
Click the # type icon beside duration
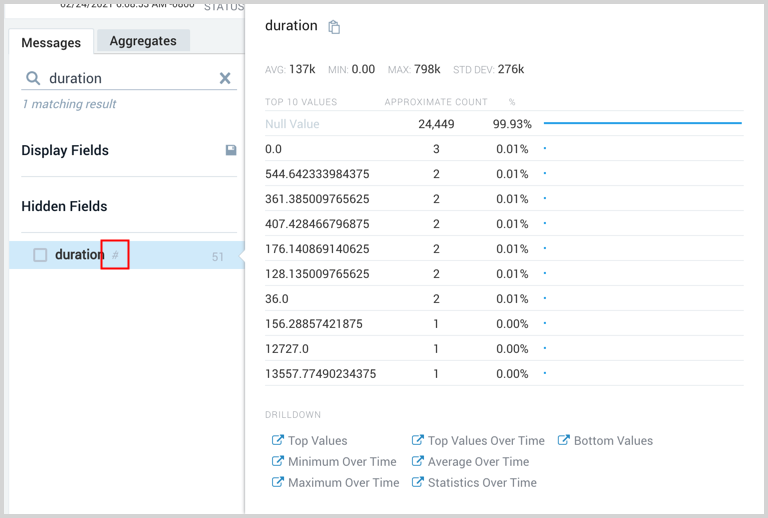pos(115,255)
